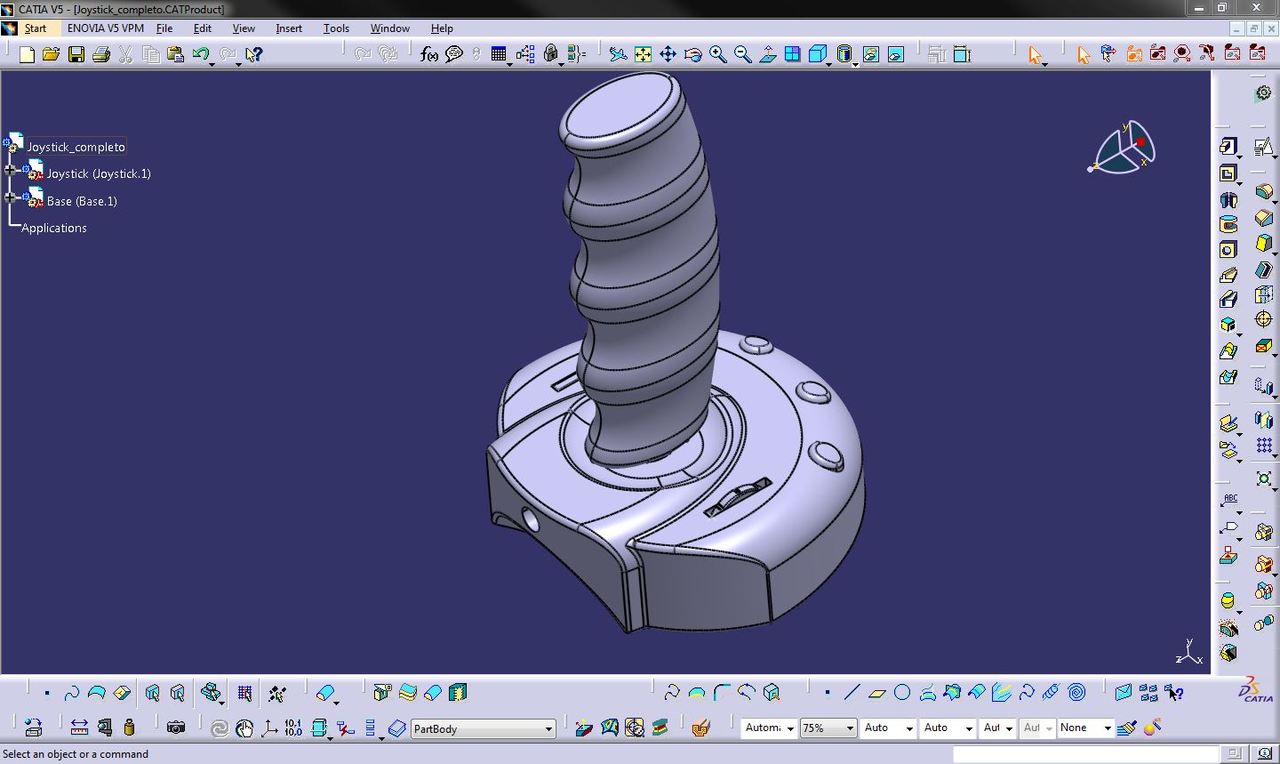Click the Create Multi-View icon

pyautogui.click(x=793, y=54)
